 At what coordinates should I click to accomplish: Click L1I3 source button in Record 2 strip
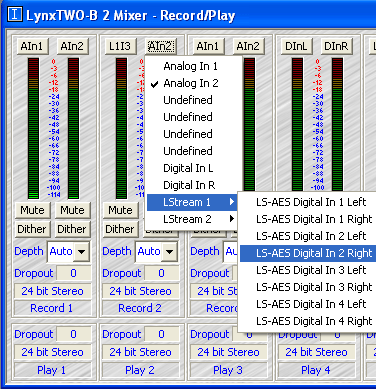[x=120, y=46]
